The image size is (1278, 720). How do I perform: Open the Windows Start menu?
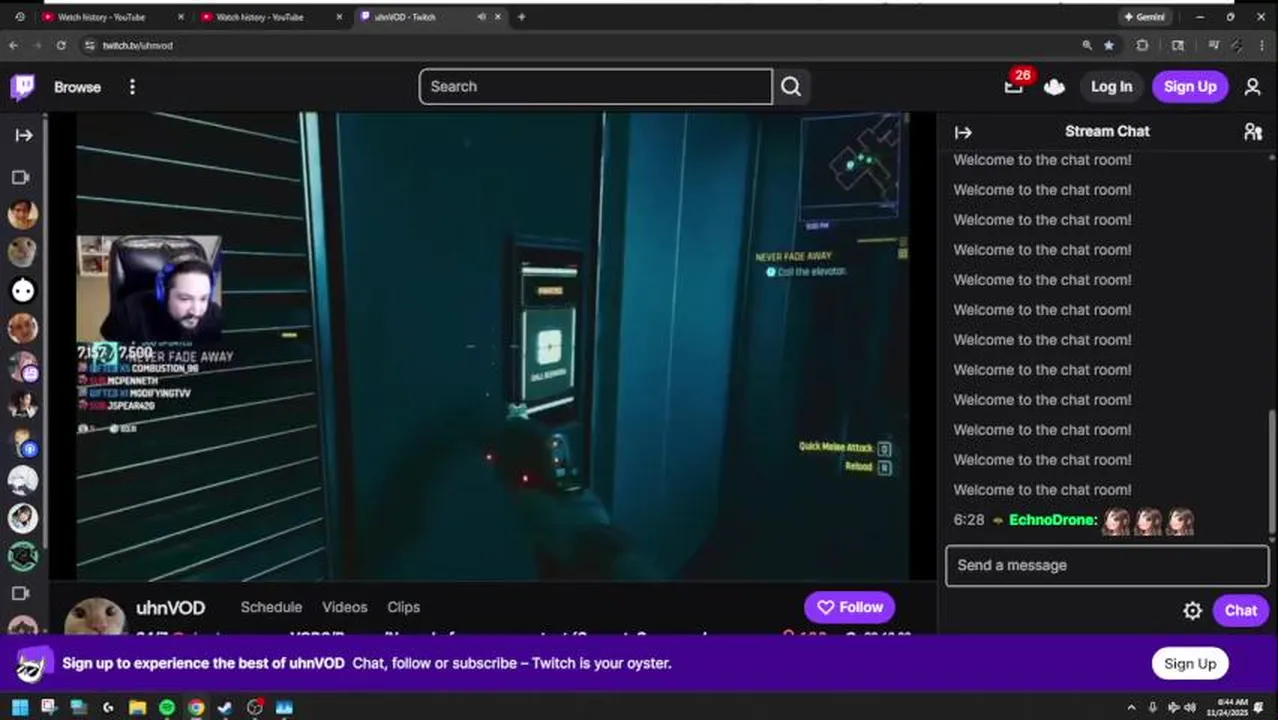[x=20, y=707]
